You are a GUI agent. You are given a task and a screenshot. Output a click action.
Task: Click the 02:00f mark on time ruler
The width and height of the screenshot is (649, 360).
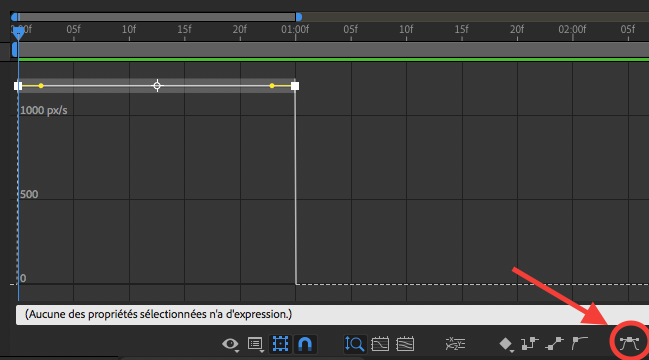click(572, 30)
